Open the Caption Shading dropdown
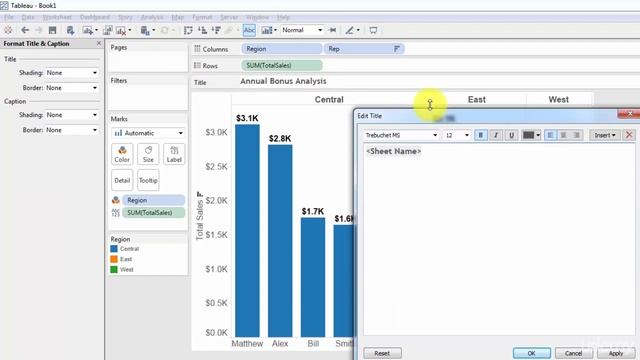The width and height of the screenshot is (640, 360). pyautogui.click(x=72, y=115)
